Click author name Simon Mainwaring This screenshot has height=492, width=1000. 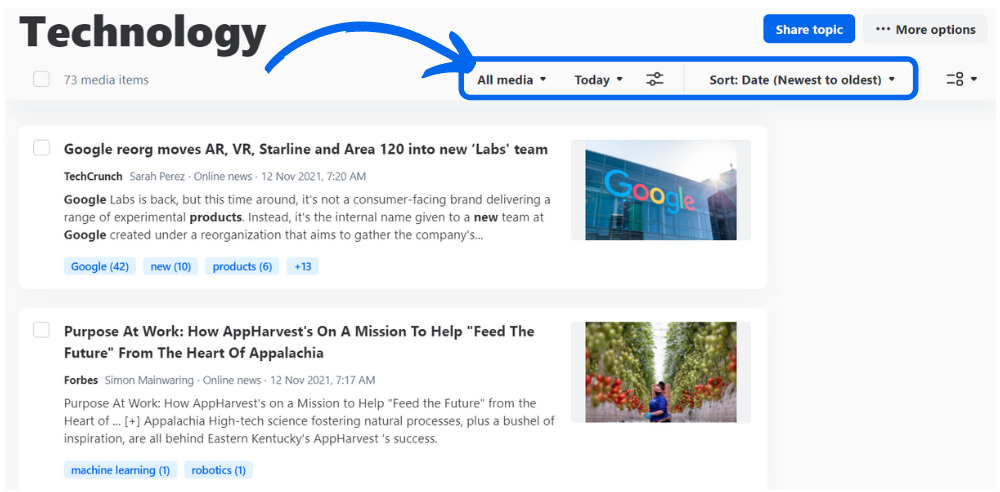(x=149, y=380)
